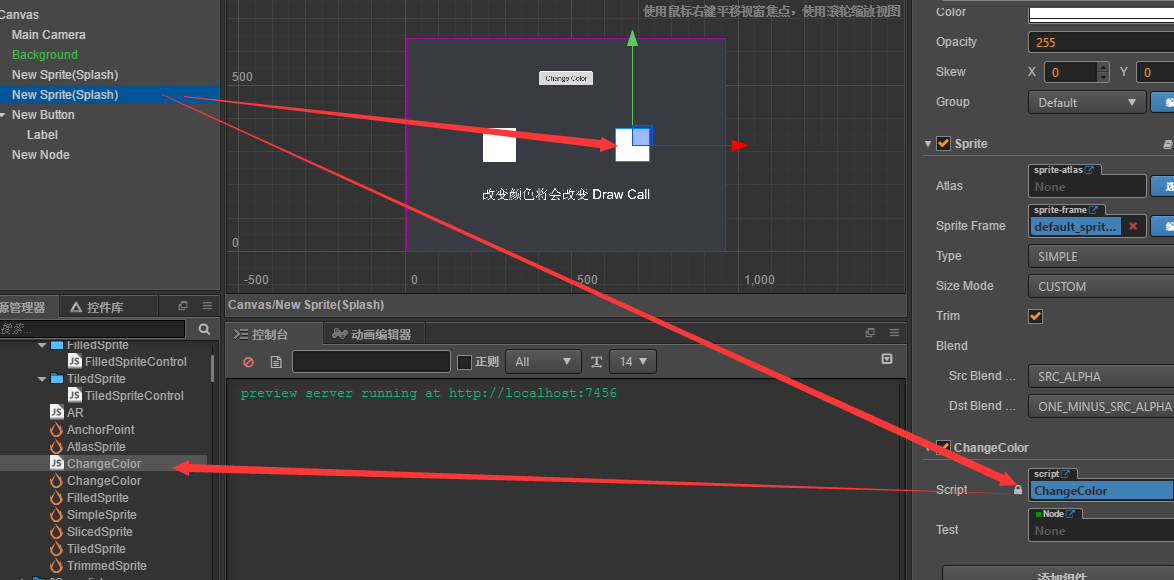This screenshot has width=1174, height=580.
Task: Select the unhighlighted New Sprite(Splash) node
Action: pos(65,75)
